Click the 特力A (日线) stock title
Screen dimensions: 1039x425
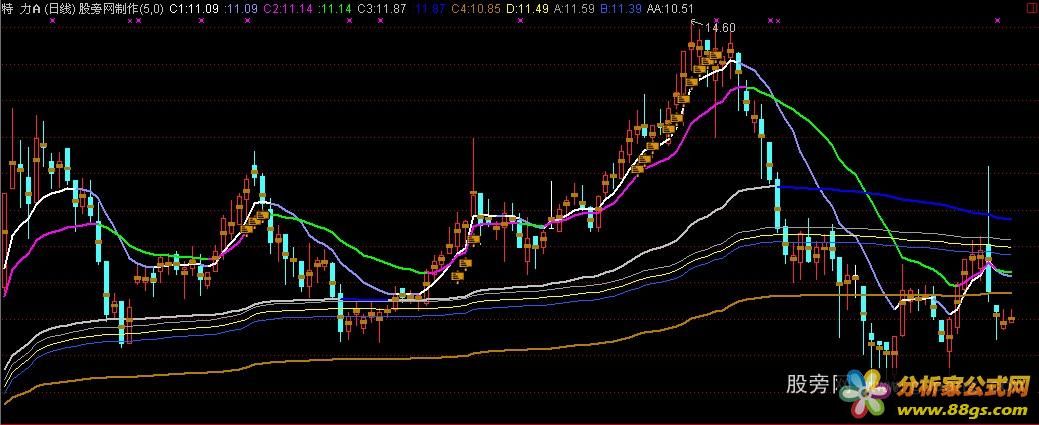[x=38, y=9]
